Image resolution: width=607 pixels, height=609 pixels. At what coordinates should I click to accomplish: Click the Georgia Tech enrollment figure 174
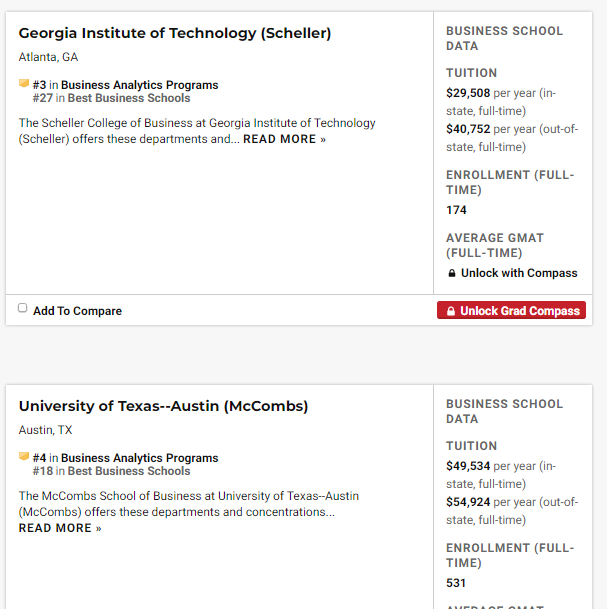456,210
